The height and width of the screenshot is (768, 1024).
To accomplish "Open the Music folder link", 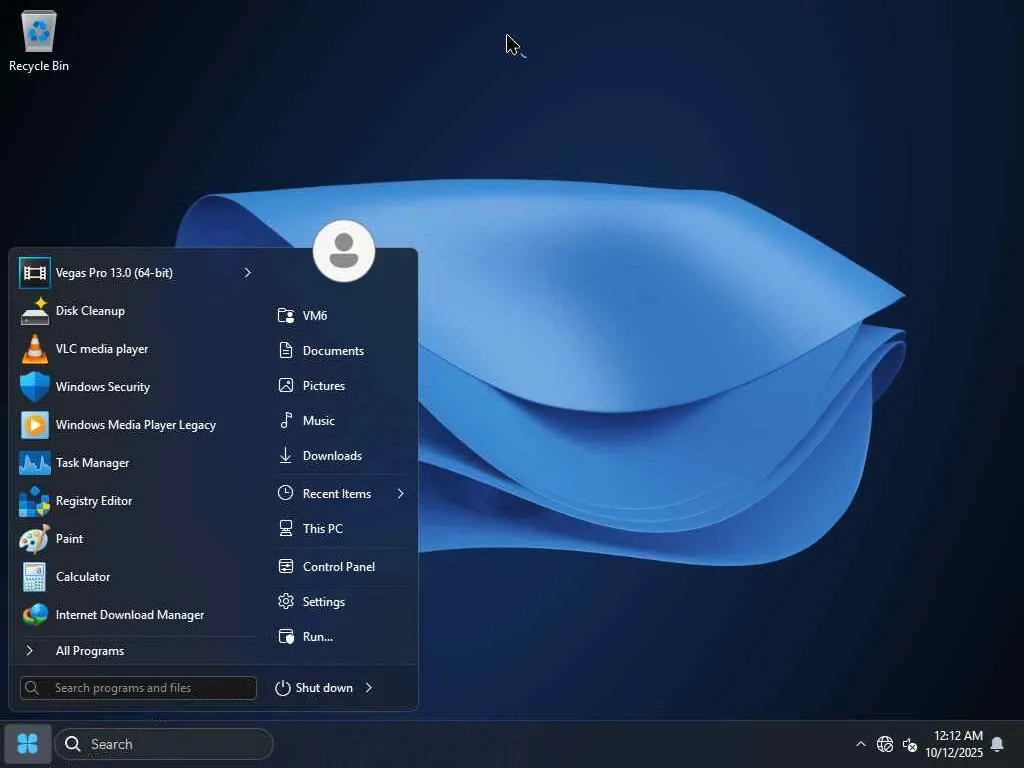I will click(340, 421).
